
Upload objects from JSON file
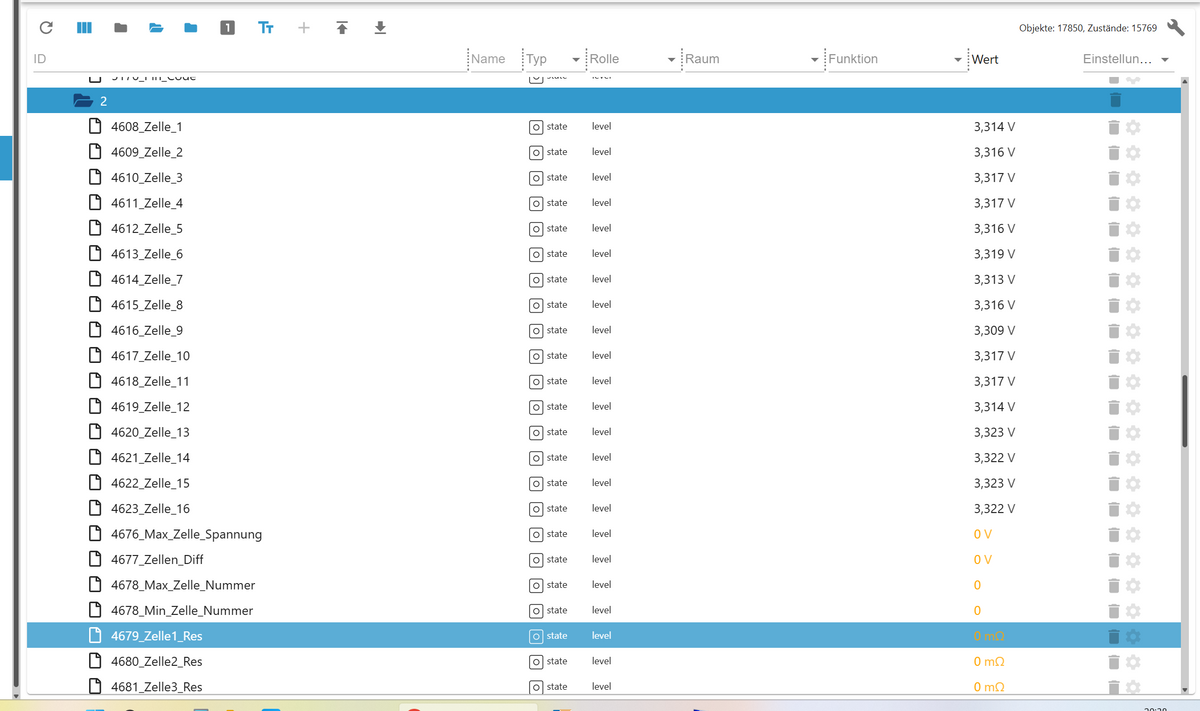(x=342, y=28)
